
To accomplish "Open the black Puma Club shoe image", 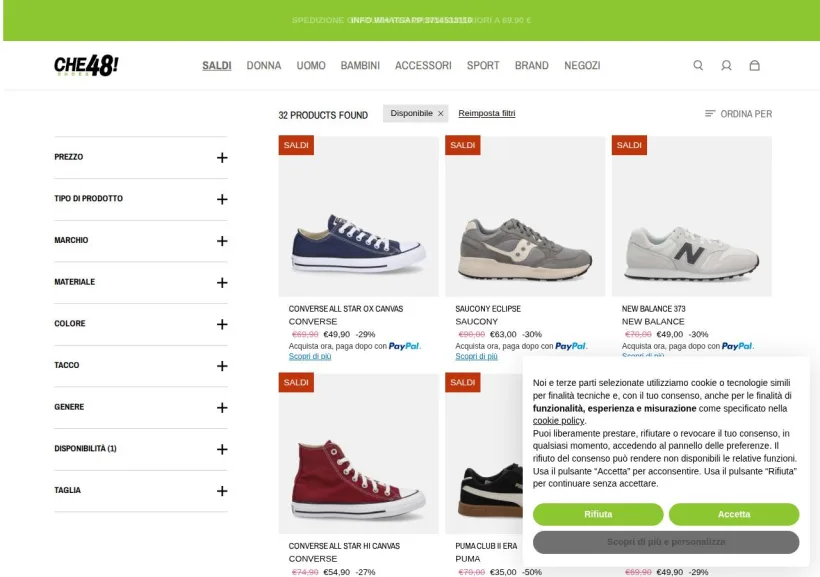I will point(484,454).
